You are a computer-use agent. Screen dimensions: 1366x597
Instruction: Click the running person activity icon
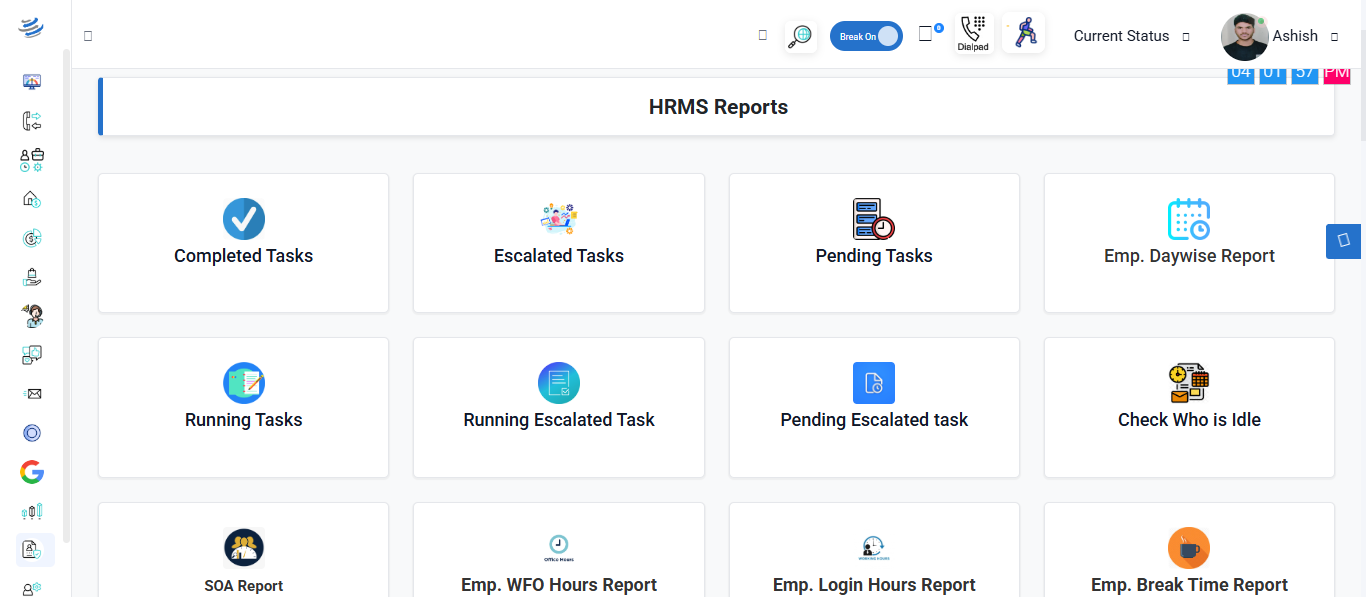coord(1023,32)
